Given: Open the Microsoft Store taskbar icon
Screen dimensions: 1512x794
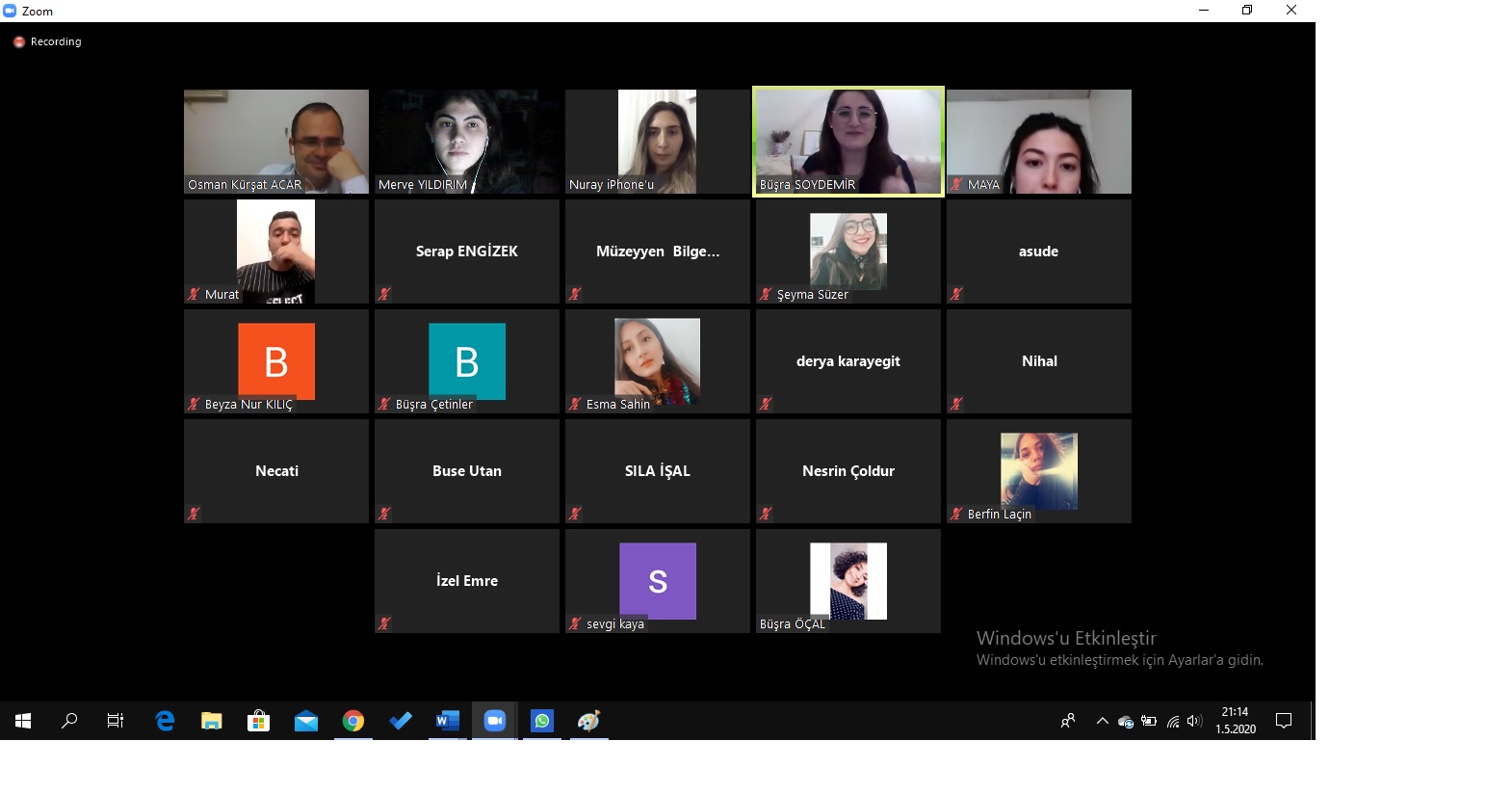Looking at the screenshot, I should point(258,721).
